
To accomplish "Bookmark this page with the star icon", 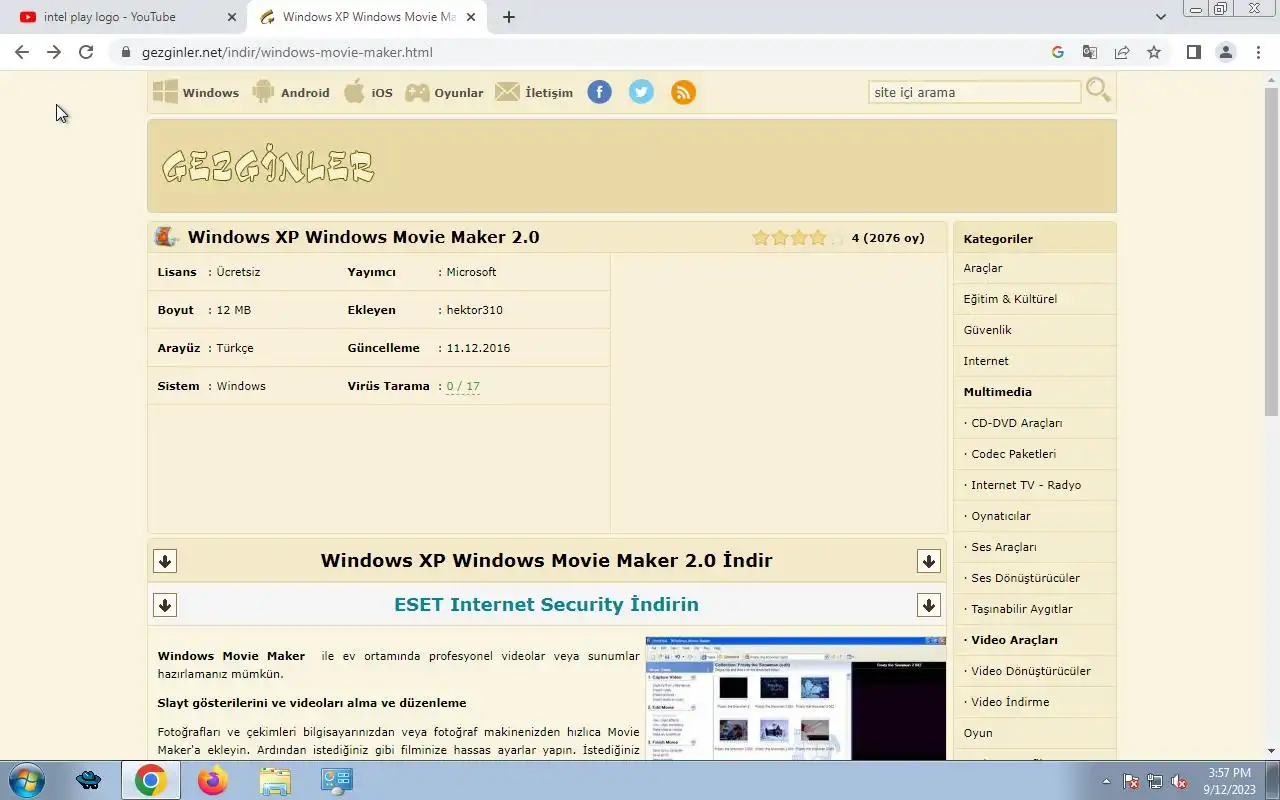I will coord(1154,52).
